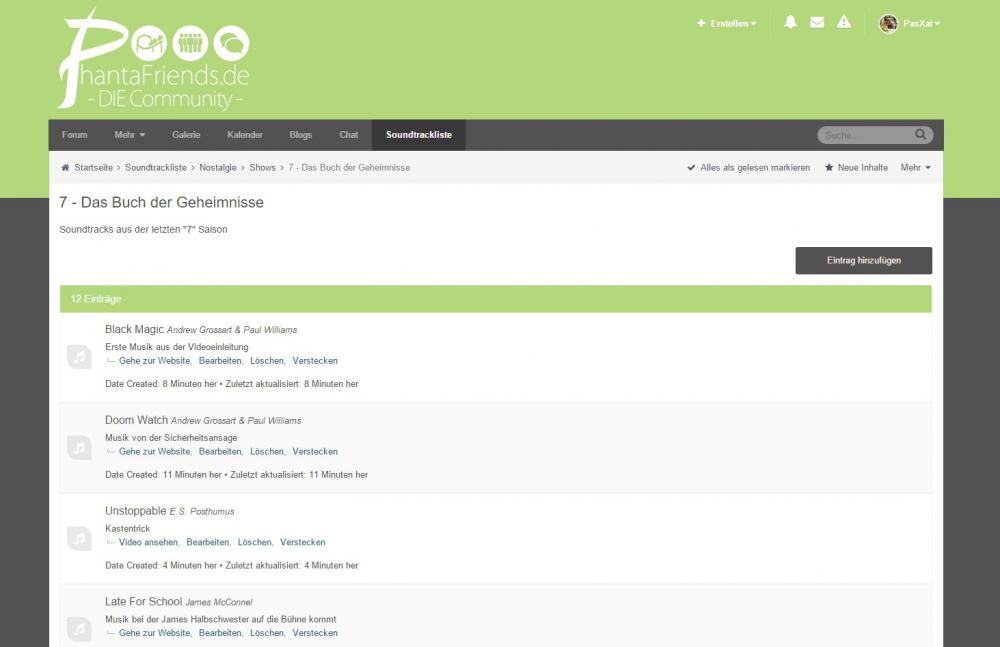Open the warning triangle reports icon
The width and height of the screenshot is (1000, 647).
coord(844,22)
